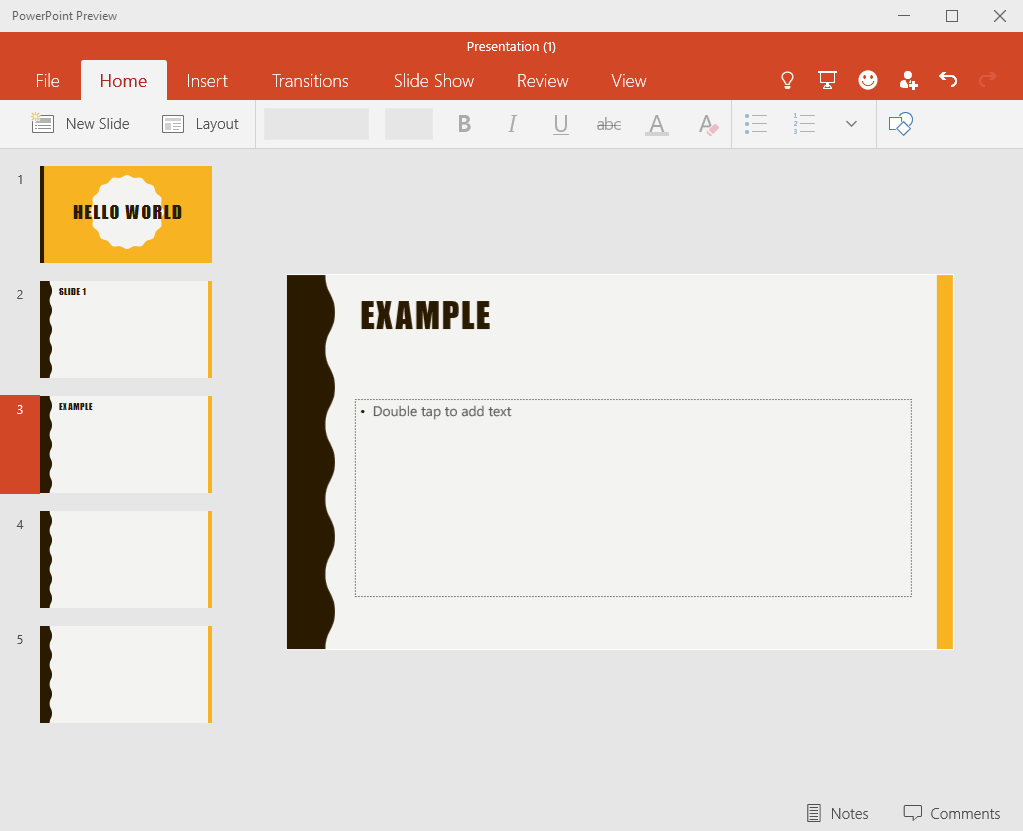Undo the last action
The width and height of the screenshot is (1023, 831).
tap(948, 80)
